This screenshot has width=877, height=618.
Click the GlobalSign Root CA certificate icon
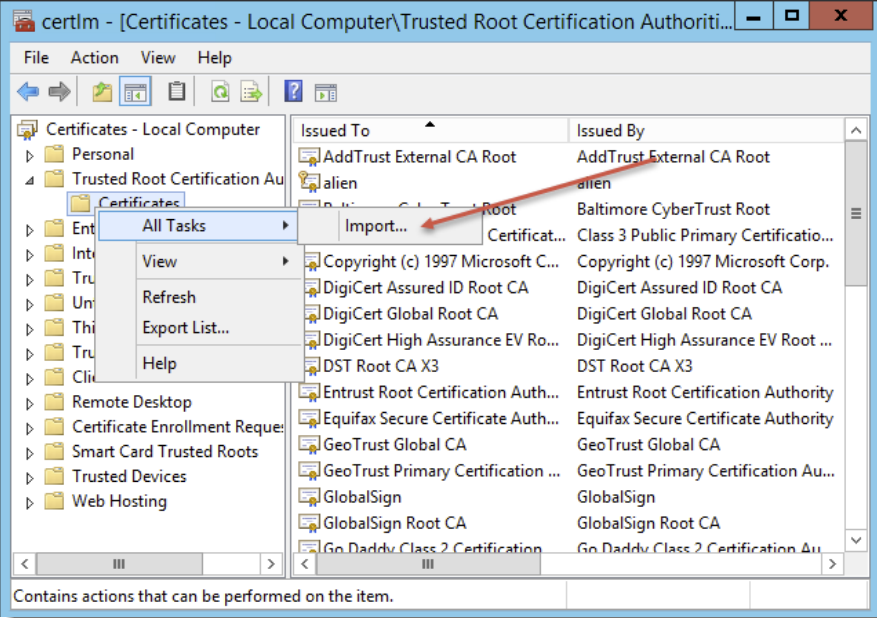point(309,523)
